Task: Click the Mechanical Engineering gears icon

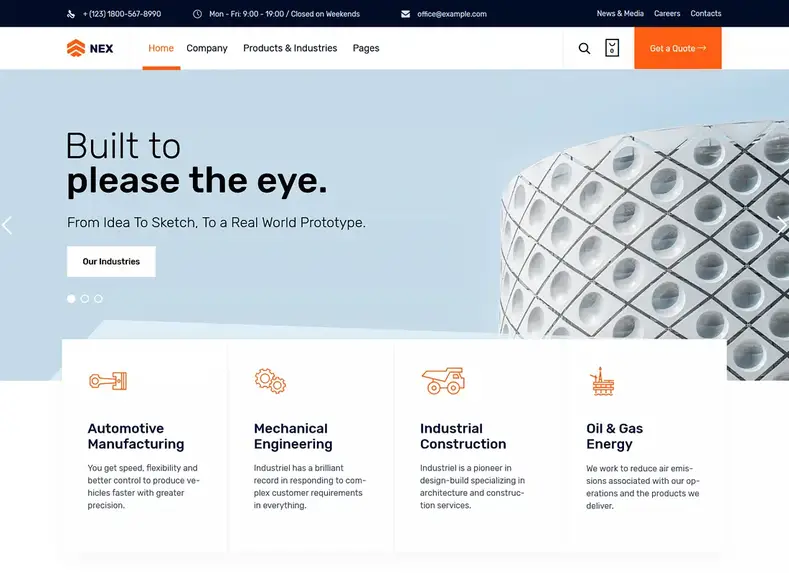Action: 270,381
